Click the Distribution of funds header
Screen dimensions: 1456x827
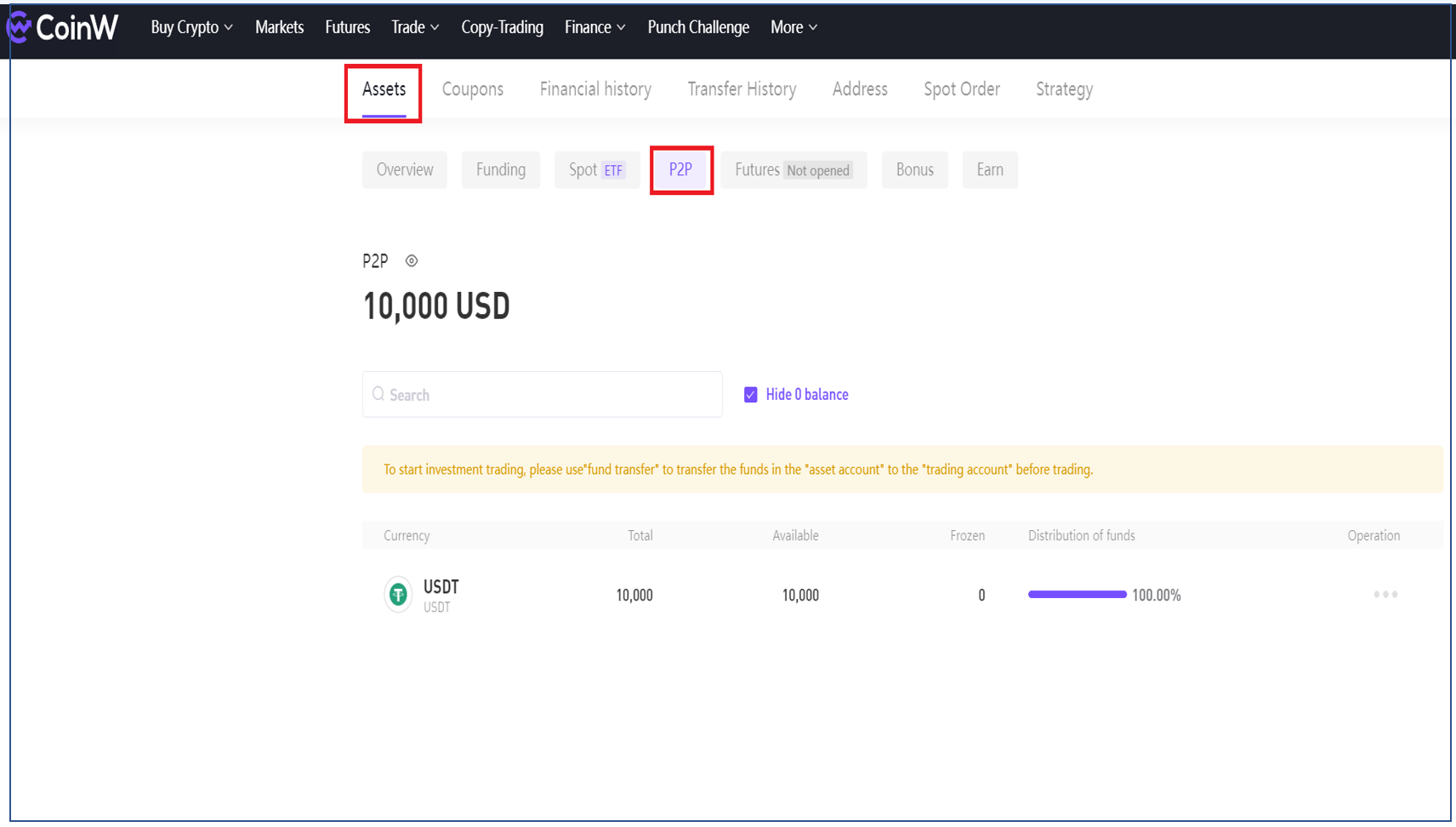tap(1082, 535)
